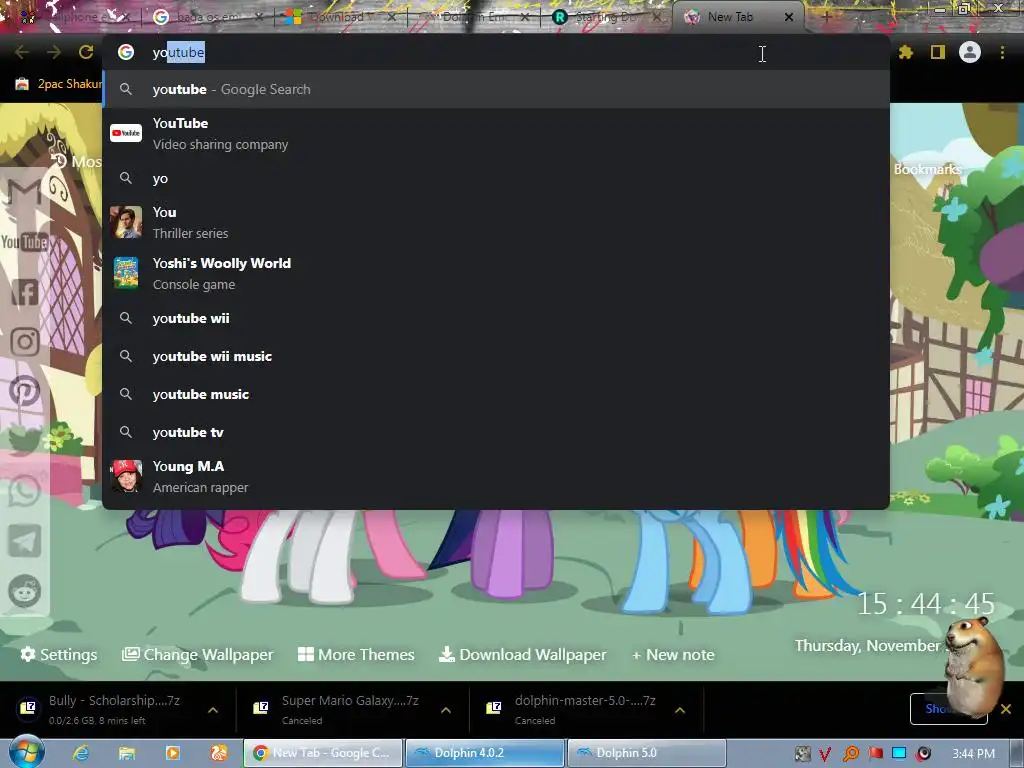This screenshot has width=1024, height=768.
Task: Open dolphin-master-5.0 download item
Action: click(584, 709)
